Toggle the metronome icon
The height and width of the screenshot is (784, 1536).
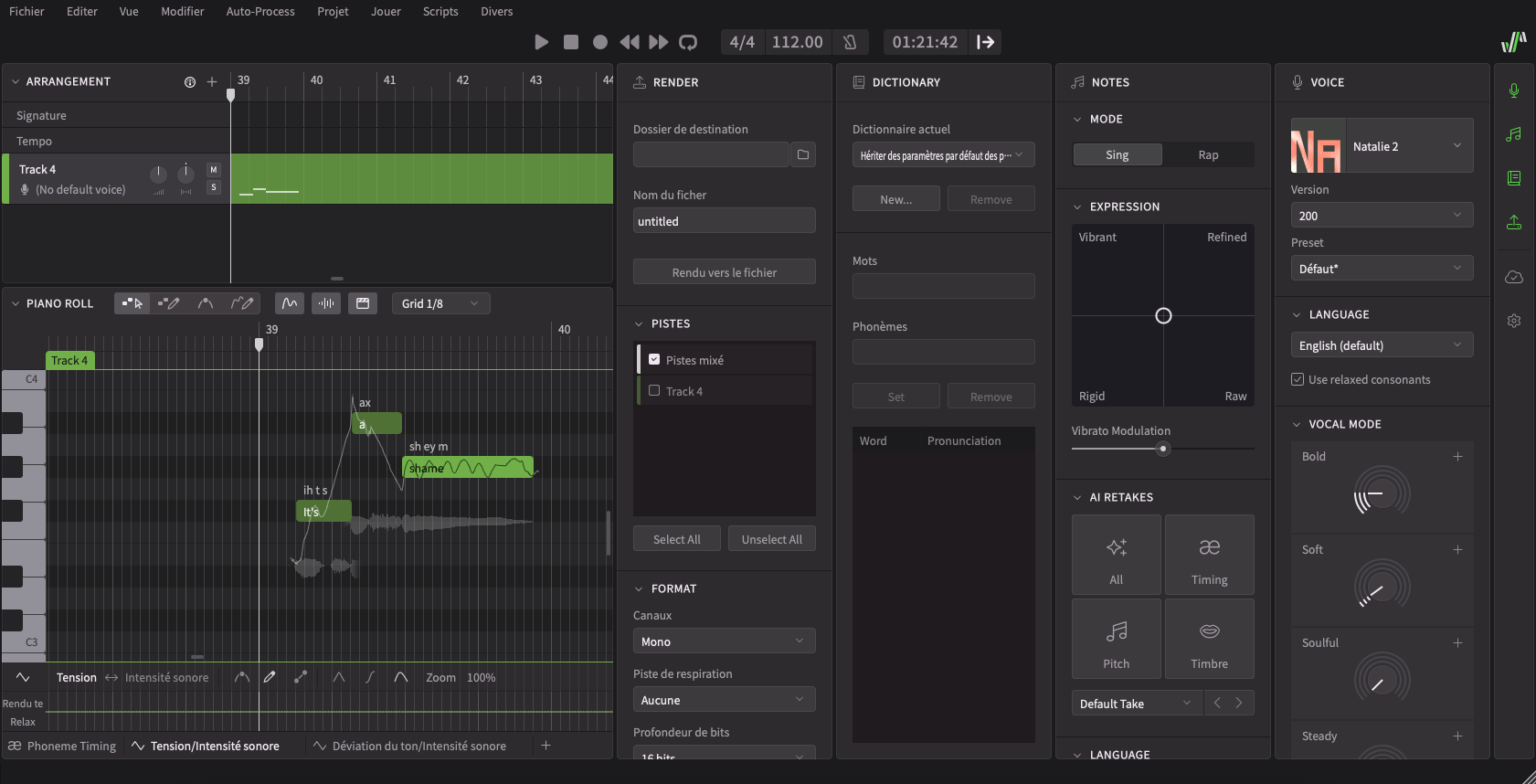pos(850,42)
